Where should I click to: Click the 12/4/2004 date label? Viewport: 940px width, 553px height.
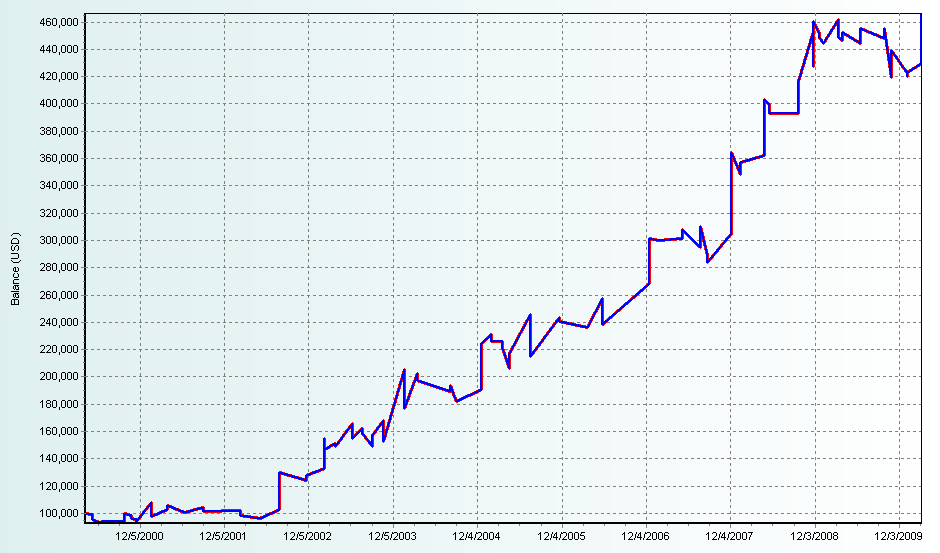coord(477,536)
